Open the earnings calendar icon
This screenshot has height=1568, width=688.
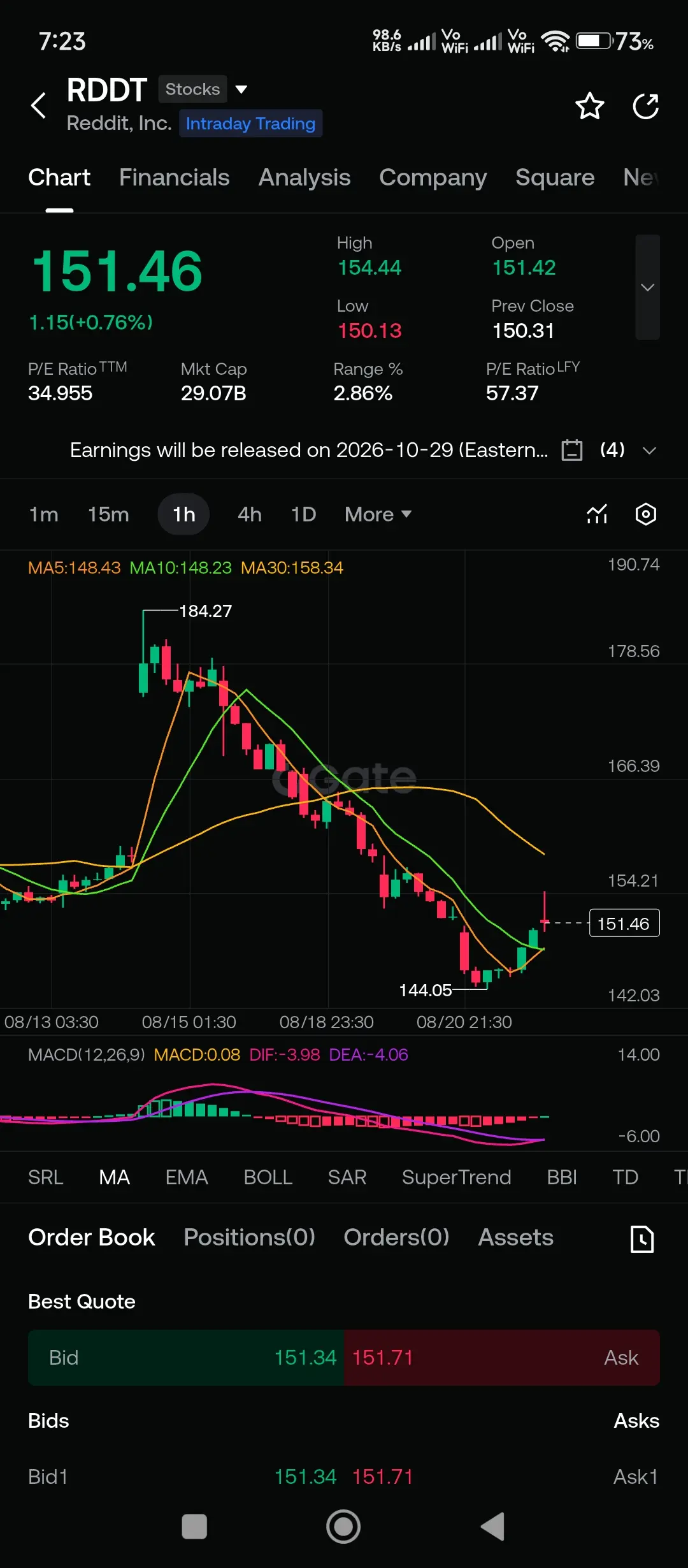tap(572, 450)
